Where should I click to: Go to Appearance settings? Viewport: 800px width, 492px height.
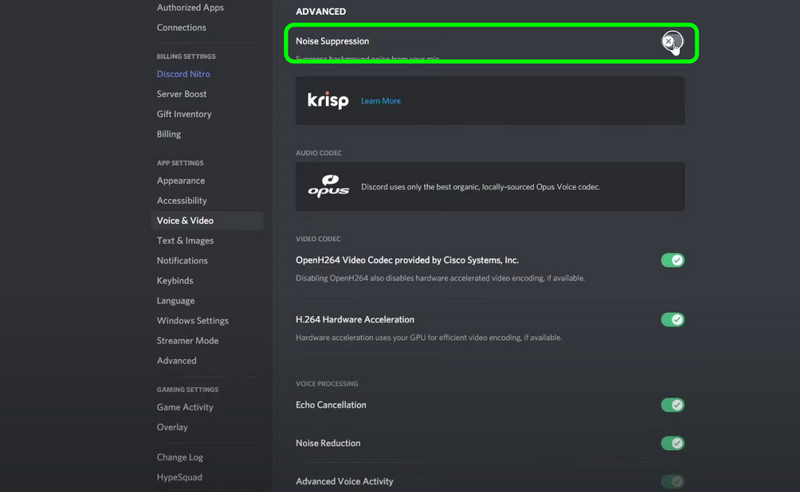click(180, 181)
